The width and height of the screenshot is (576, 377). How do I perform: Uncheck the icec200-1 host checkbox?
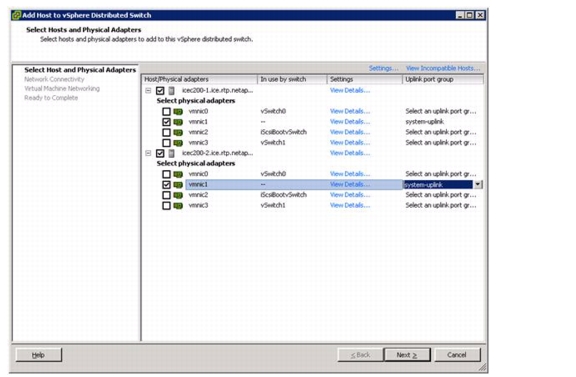coord(160,90)
